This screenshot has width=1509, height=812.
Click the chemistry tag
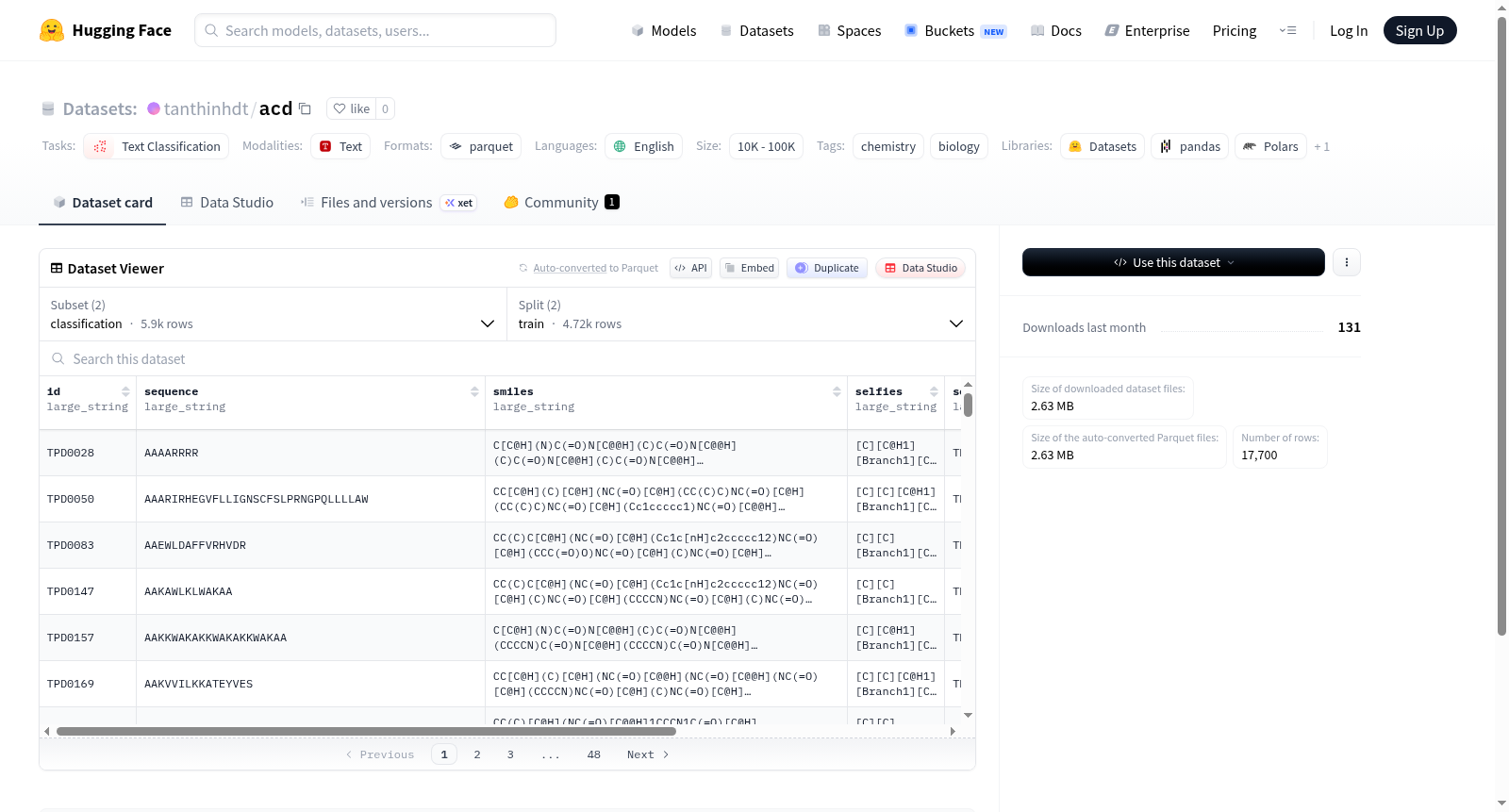point(888,146)
